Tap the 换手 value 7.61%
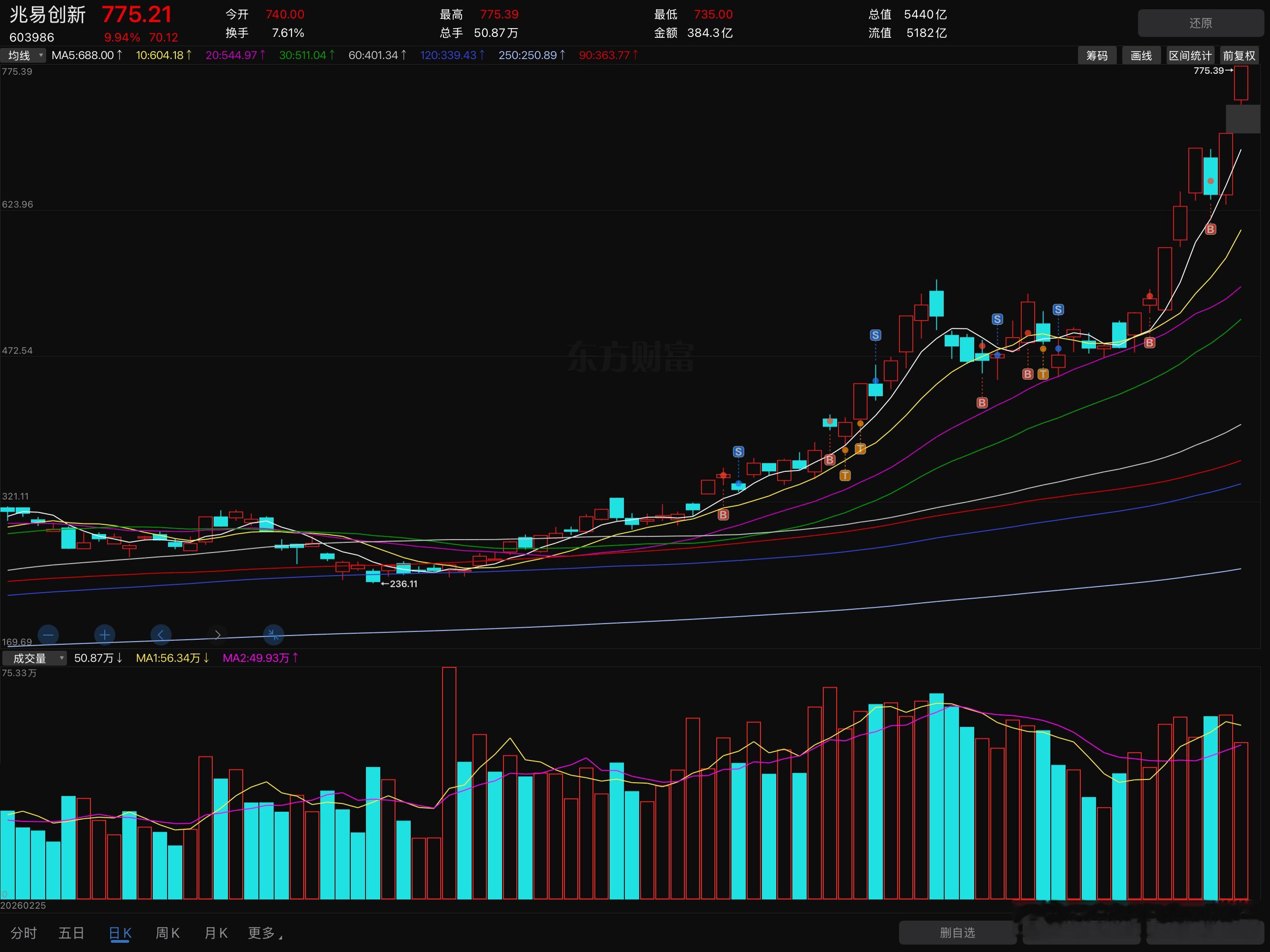The image size is (1270, 952). (288, 33)
